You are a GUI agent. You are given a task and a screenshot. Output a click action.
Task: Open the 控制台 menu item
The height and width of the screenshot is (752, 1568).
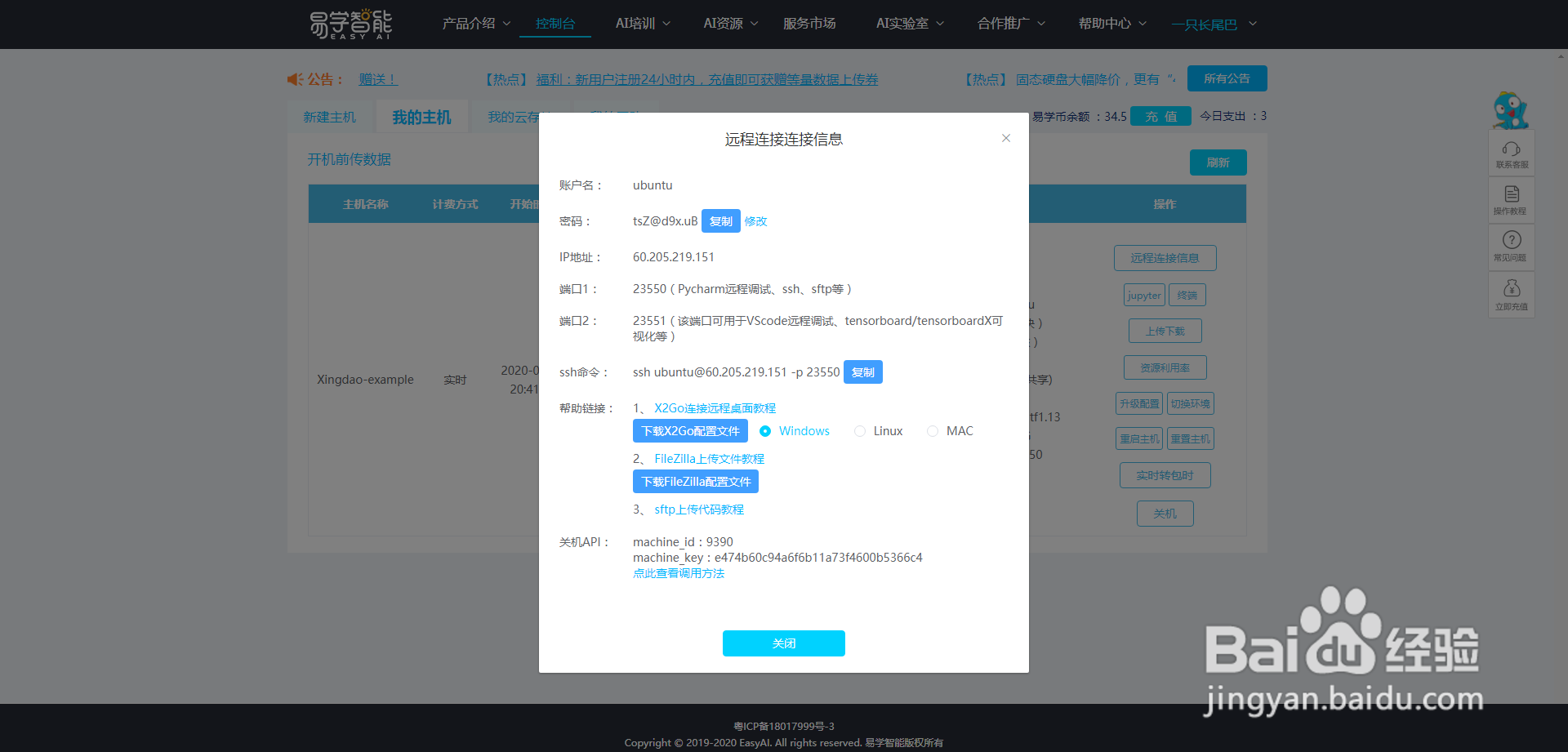(x=555, y=24)
